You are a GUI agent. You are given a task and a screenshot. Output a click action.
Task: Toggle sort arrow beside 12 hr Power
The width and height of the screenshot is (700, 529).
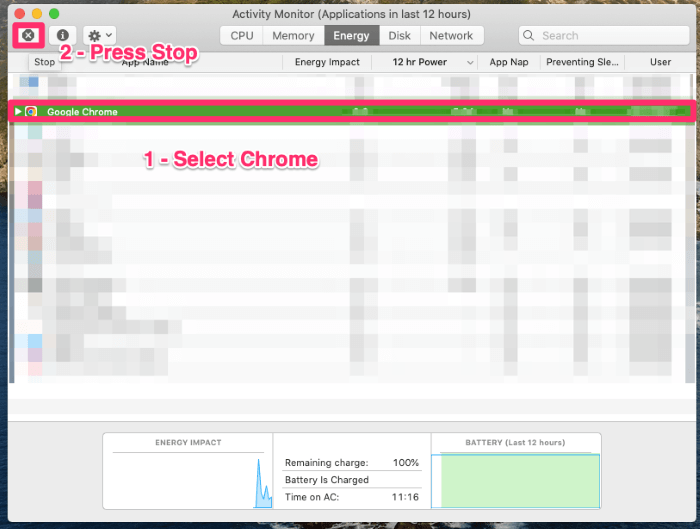click(470, 62)
